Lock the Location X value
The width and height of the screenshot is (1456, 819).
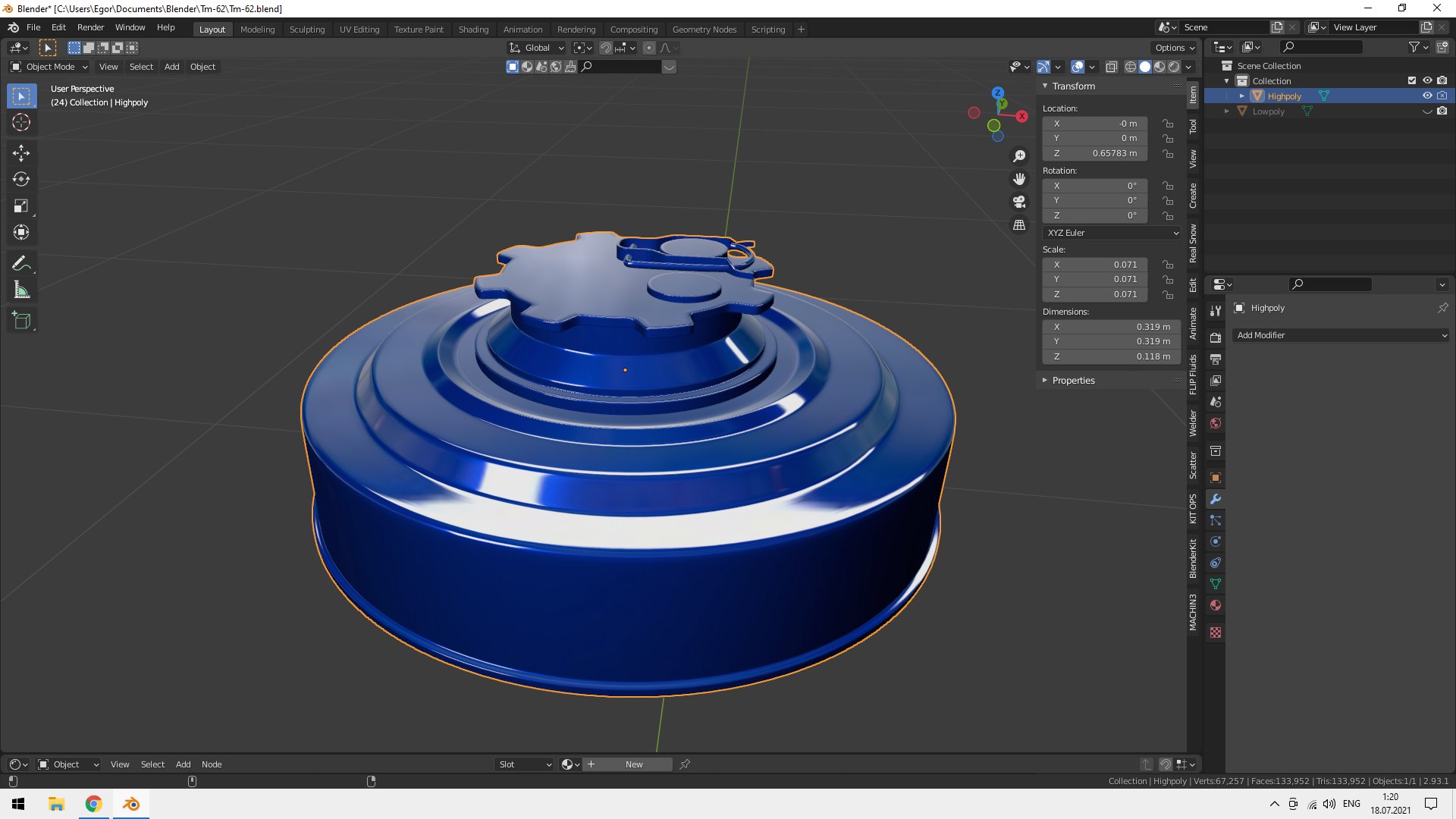pyautogui.click(x=1169, y=124)
